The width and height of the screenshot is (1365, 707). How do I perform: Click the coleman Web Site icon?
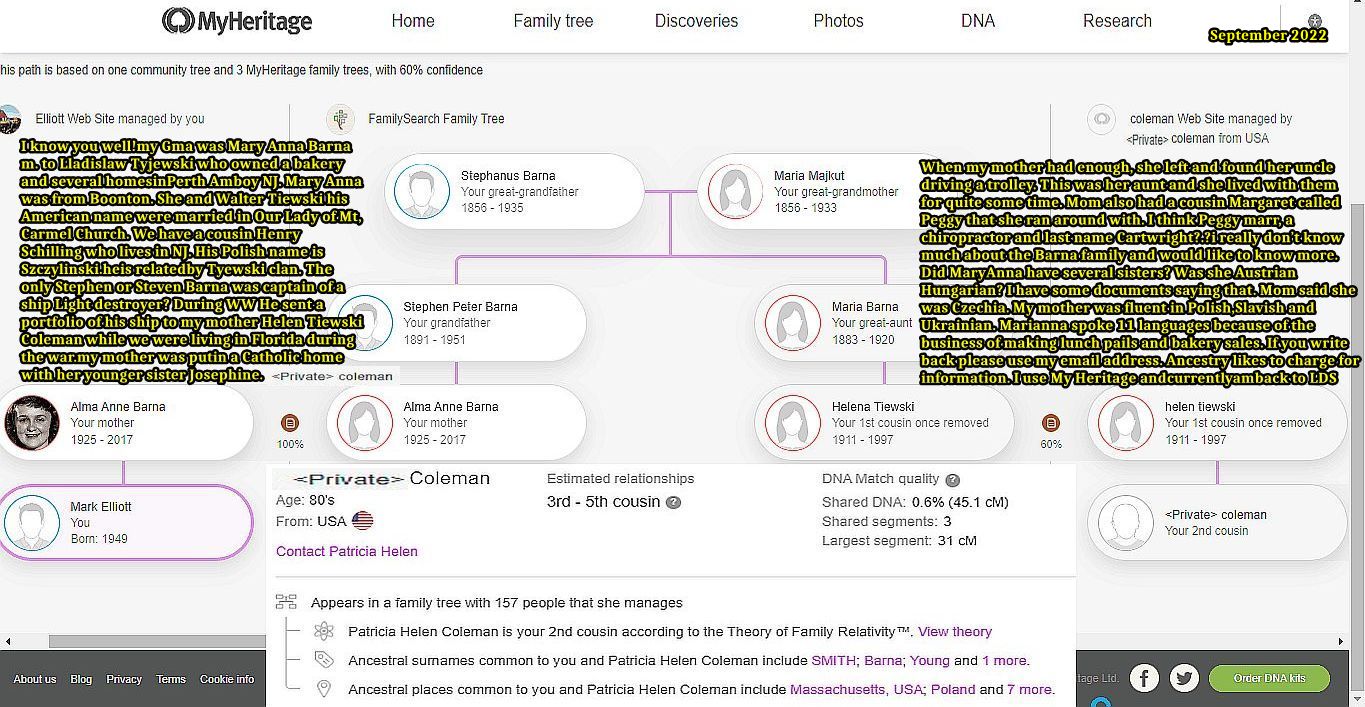pos(1101,119)
